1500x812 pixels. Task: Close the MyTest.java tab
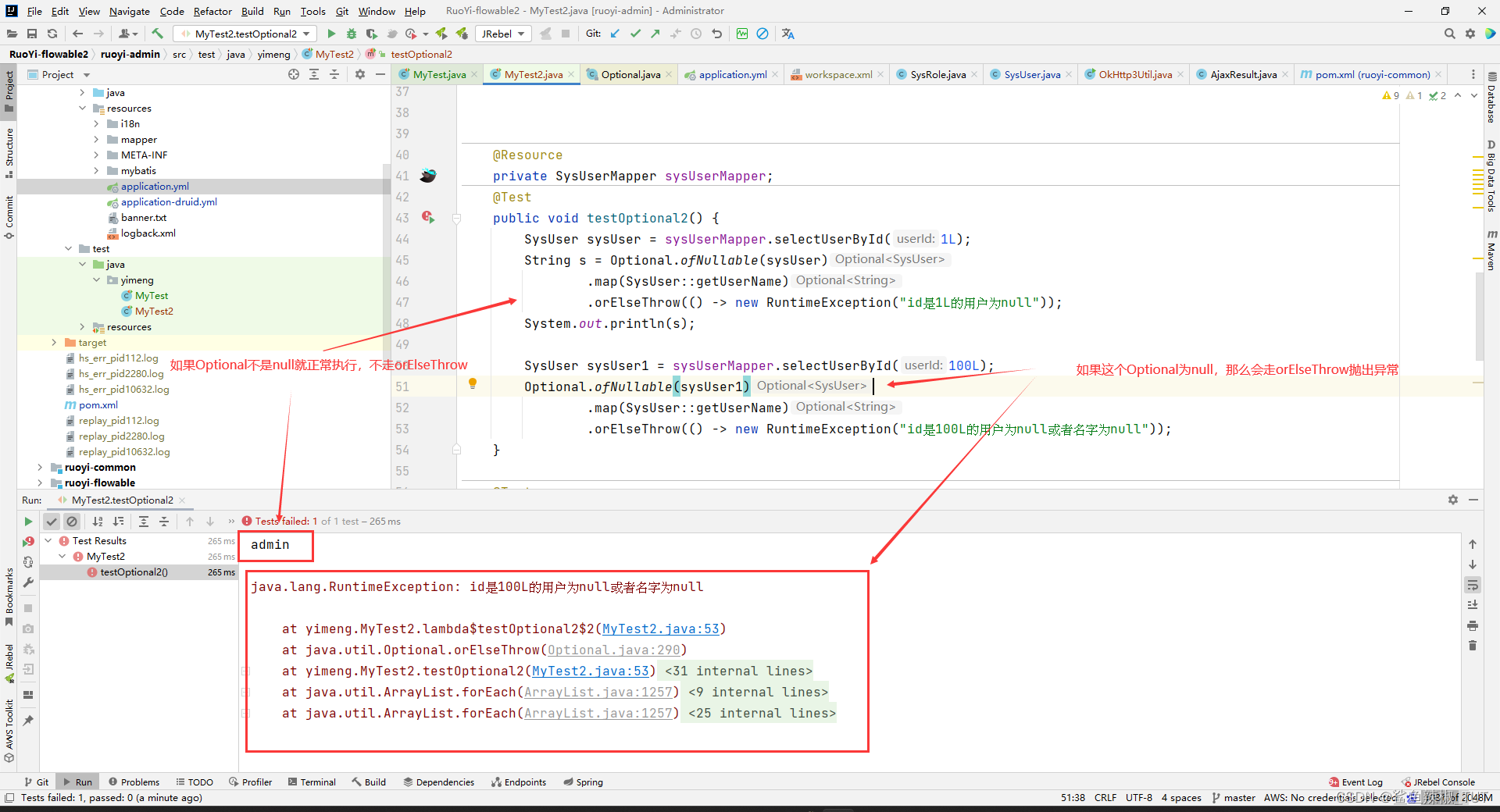pos(474,74)
